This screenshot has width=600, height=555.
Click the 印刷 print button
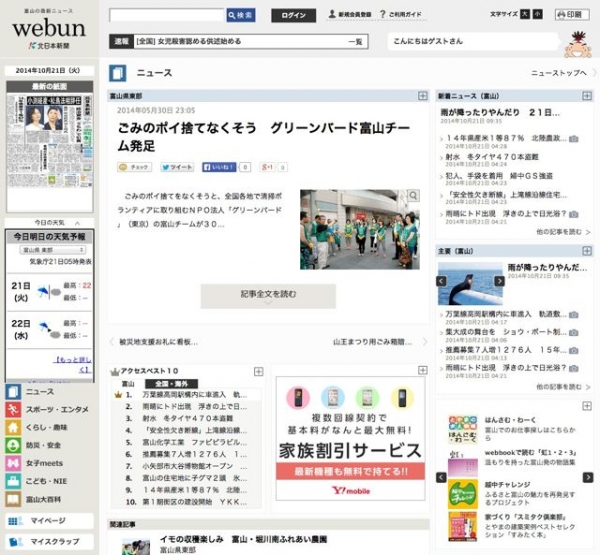point(572,15)
